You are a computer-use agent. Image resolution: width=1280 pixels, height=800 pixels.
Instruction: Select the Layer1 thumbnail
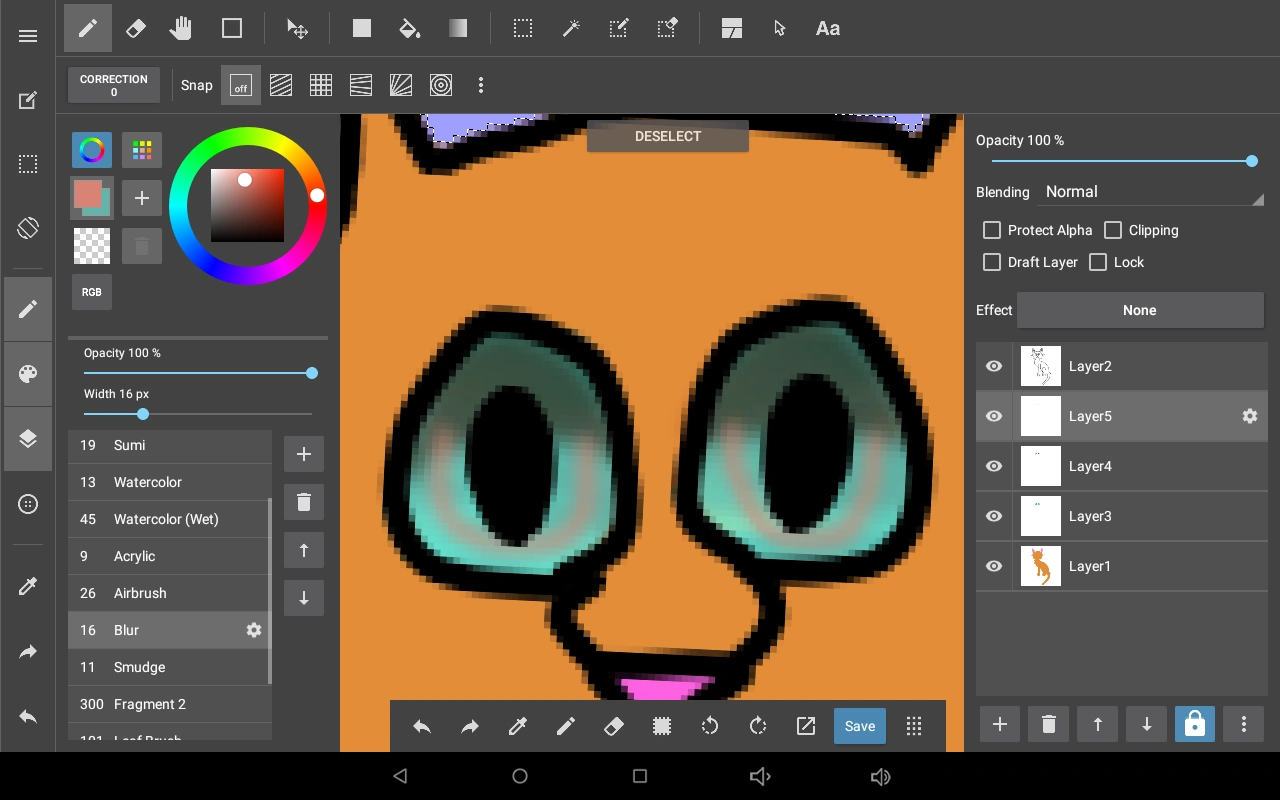[x=1041, y=566]
